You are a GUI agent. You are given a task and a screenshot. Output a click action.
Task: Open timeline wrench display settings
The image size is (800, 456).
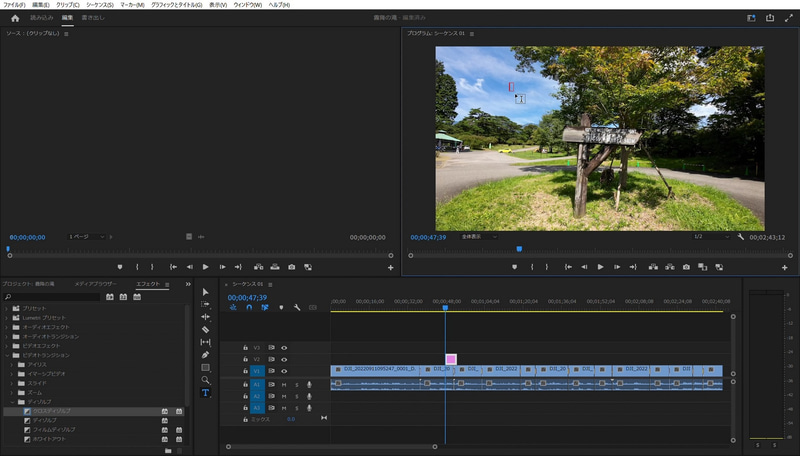click(x=297, y=307)
